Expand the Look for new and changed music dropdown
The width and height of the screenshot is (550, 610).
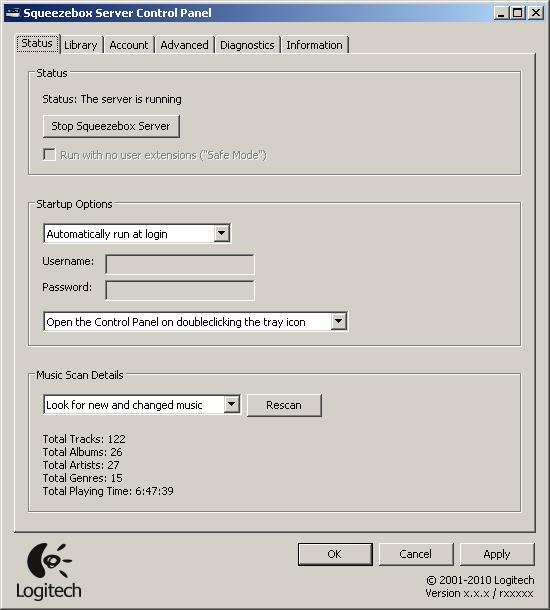(142, 405)
